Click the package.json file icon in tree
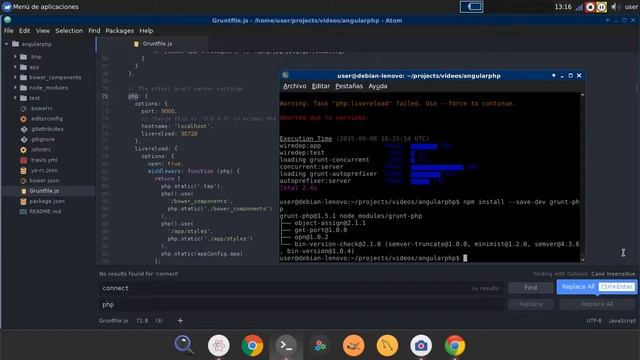640x360 pixels. pos(24,201)
